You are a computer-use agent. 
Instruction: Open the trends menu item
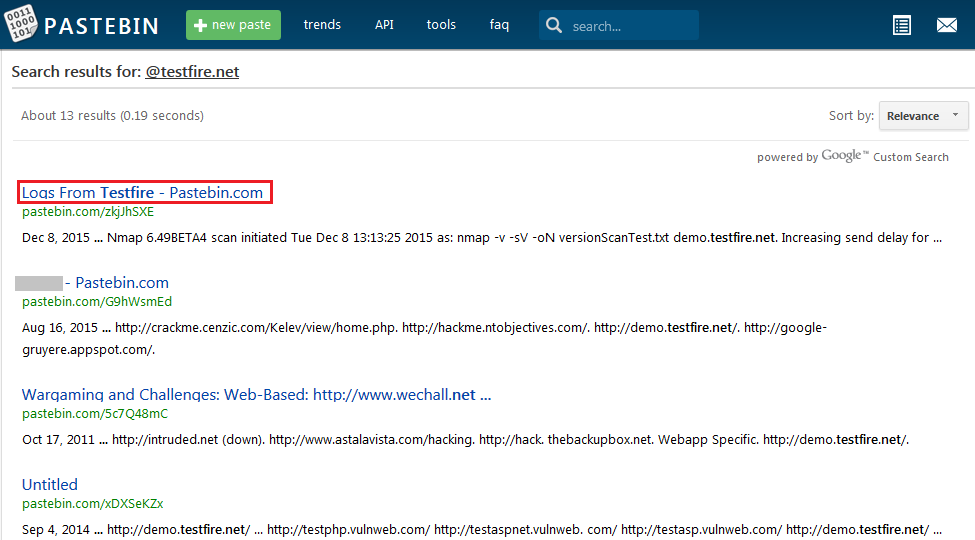[322, 25]
